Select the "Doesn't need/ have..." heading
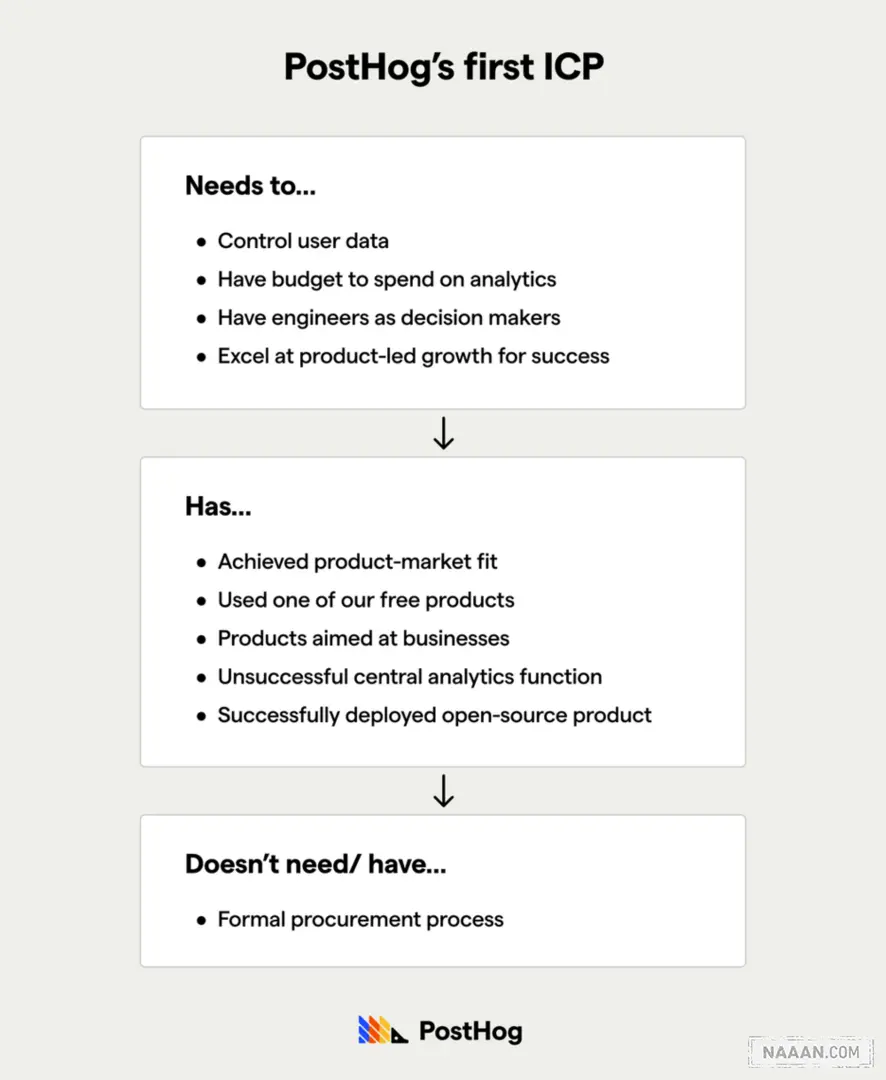This screenshot has width=886, height=1080. click(315, 864)
